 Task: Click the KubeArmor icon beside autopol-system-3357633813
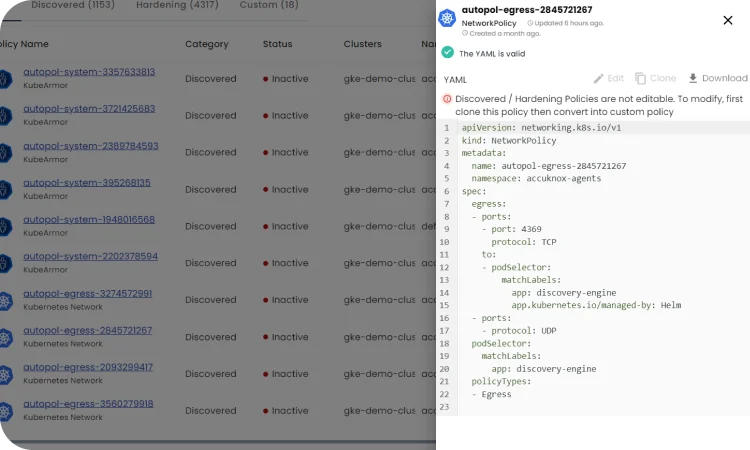[5, 78]
